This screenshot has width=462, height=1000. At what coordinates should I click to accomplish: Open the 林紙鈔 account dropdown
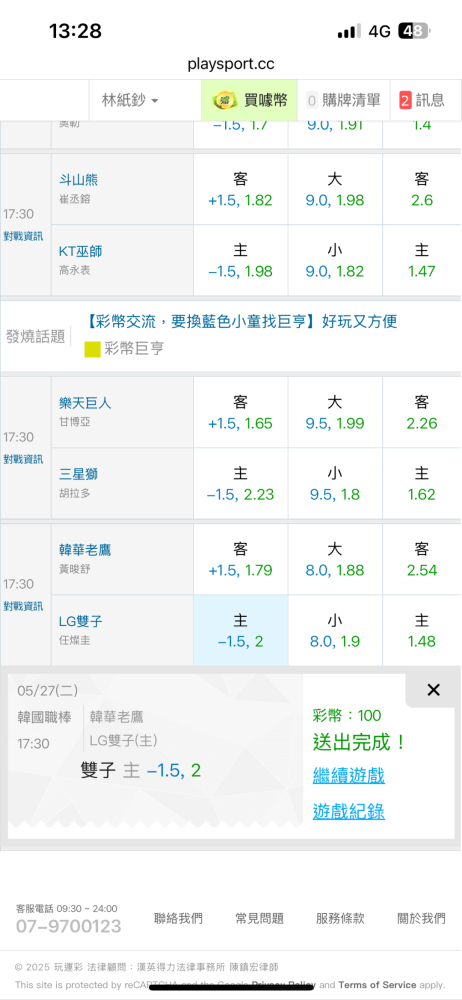pyautogui.click(x=130, y=100)
